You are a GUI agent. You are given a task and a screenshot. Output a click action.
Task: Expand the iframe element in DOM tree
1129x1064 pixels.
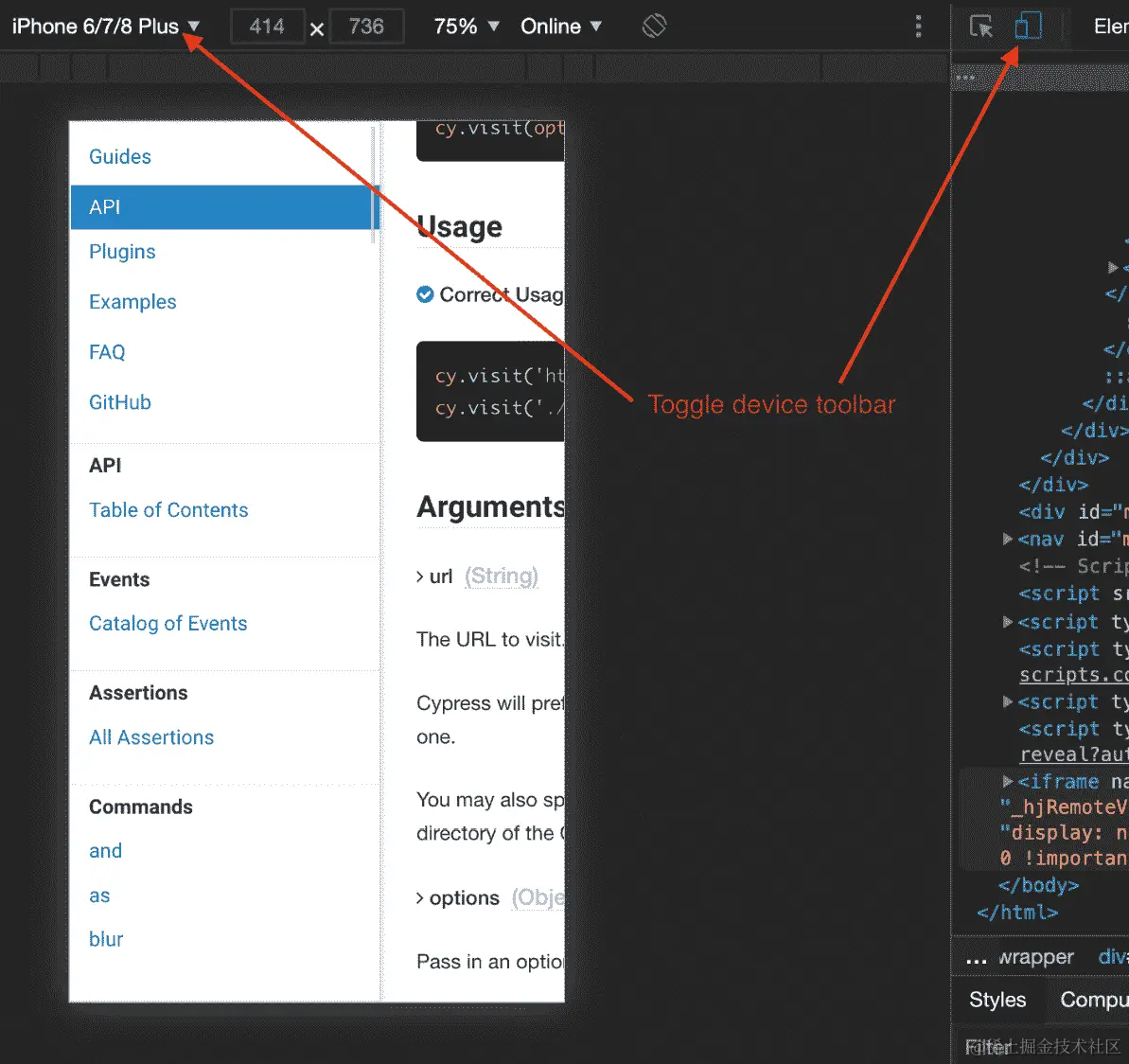pyautogui.click(x=1008, y=781)
